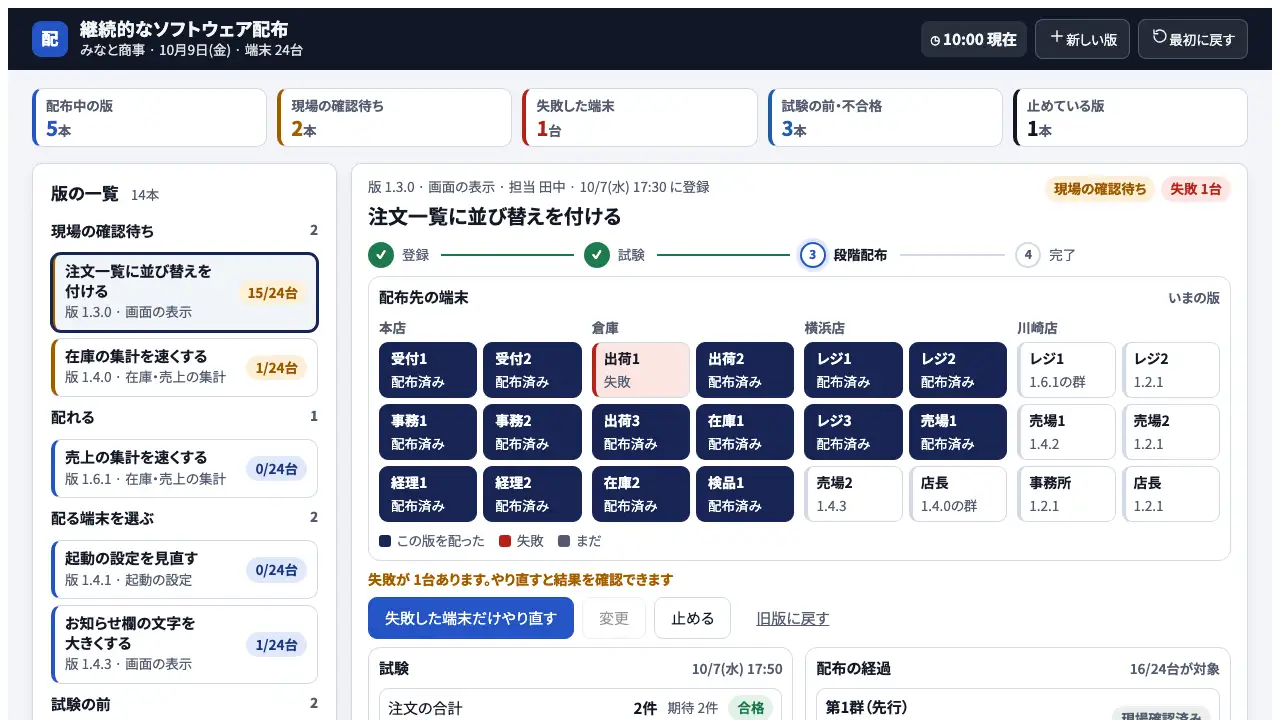This screenshot has height=720, width=1280.
Task: Select step 4 circle for 完了
Action: coord(1028,255)
